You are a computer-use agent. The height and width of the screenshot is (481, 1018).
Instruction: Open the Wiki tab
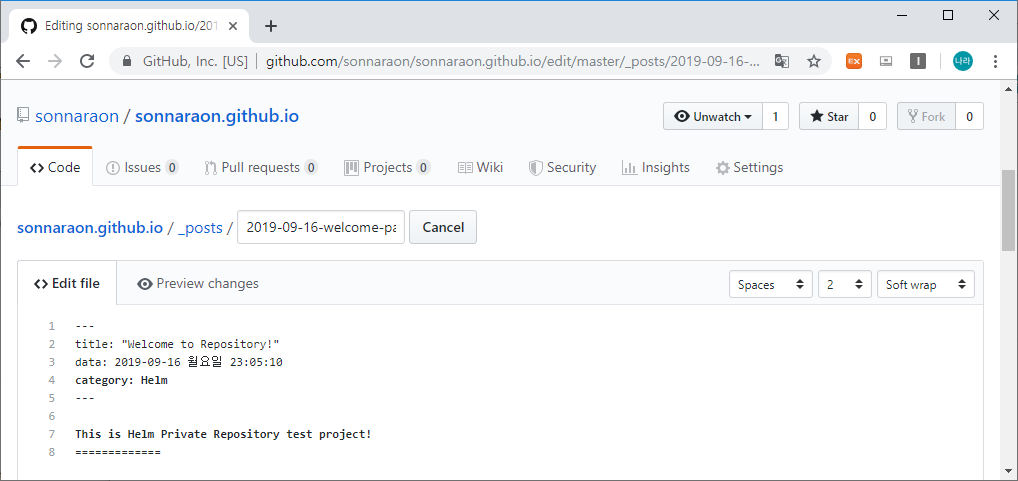tap(480, 167)
